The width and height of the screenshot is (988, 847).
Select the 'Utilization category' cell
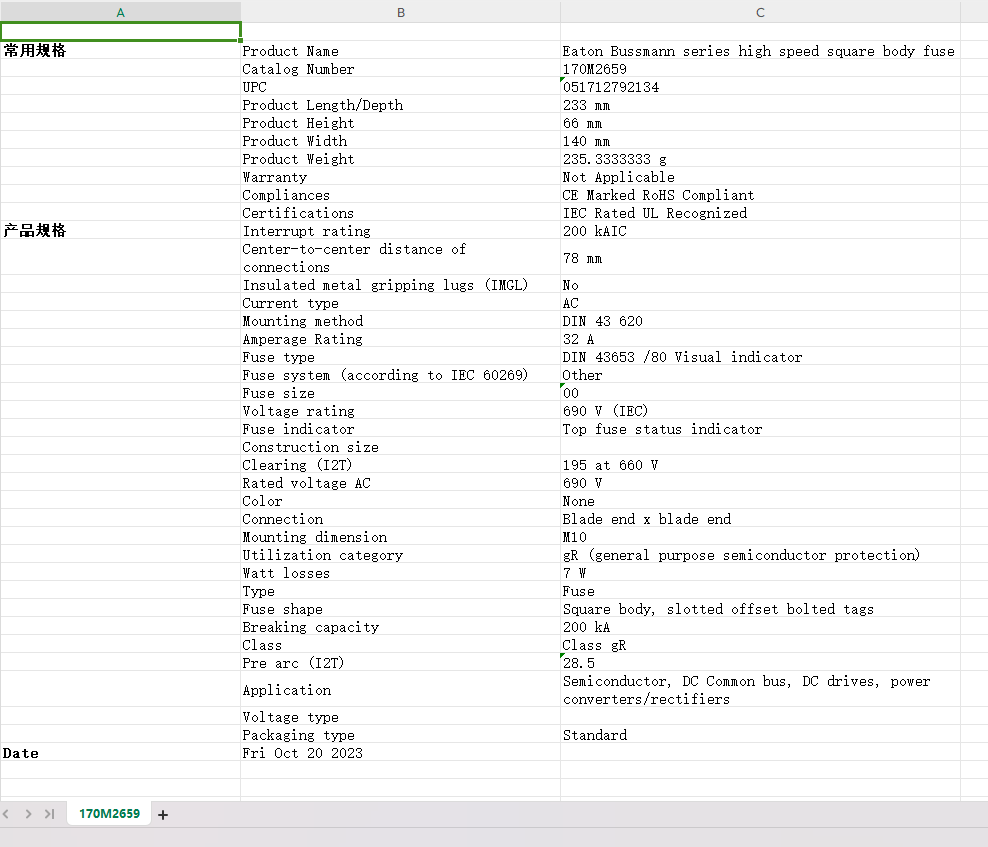point(401,555)
